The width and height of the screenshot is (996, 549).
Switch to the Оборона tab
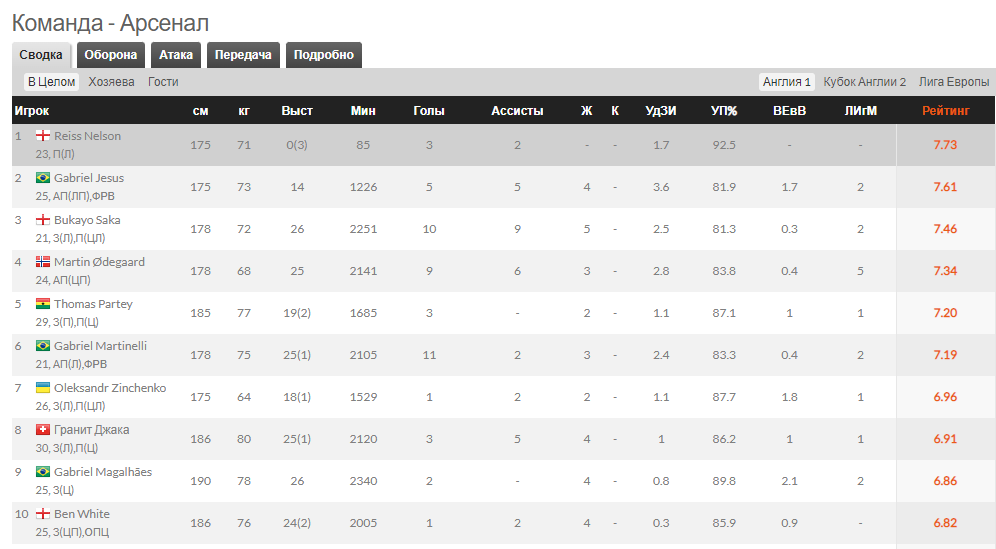(110, 55)
